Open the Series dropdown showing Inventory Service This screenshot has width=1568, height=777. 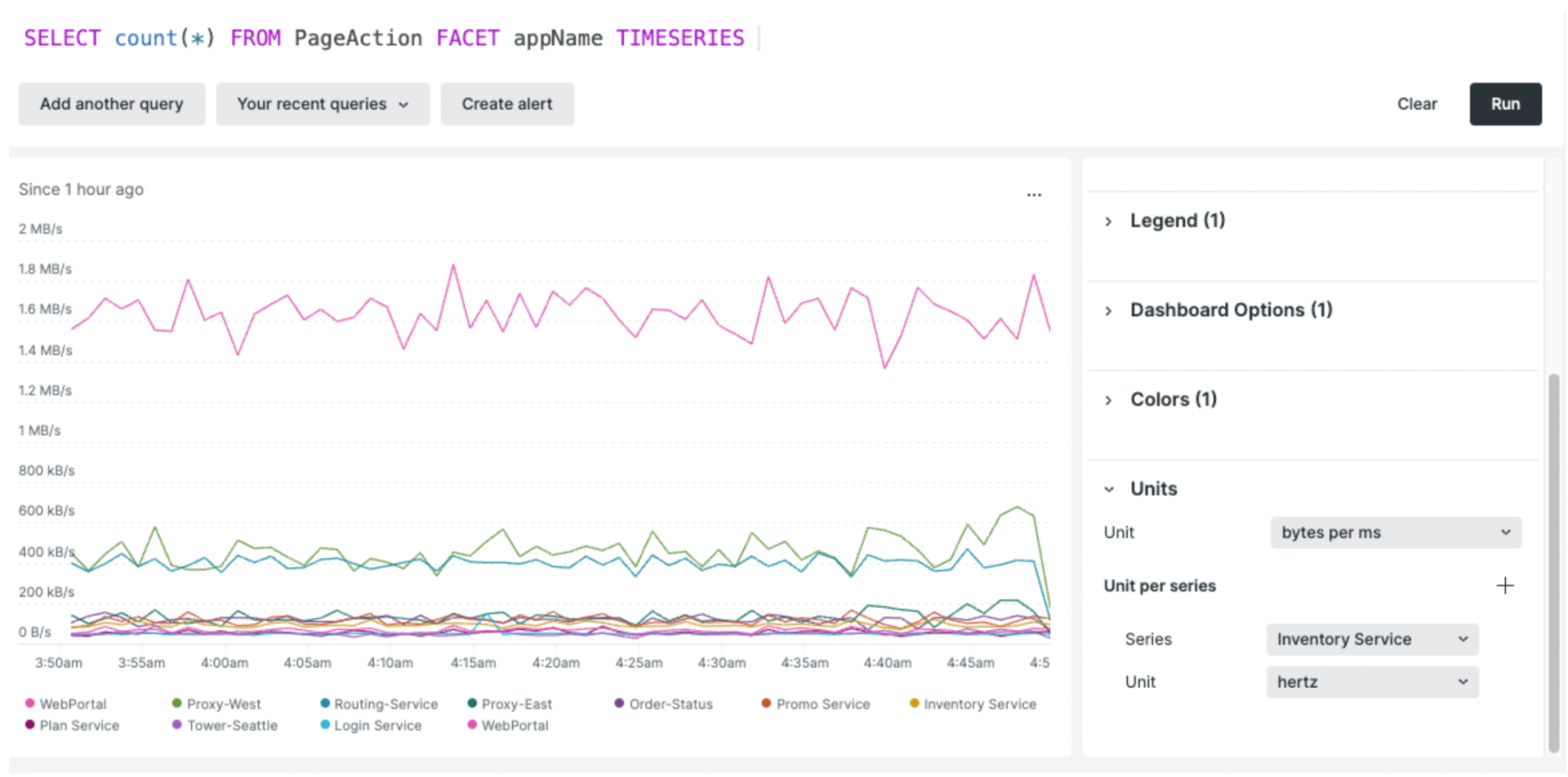[x=1372, y=639]
